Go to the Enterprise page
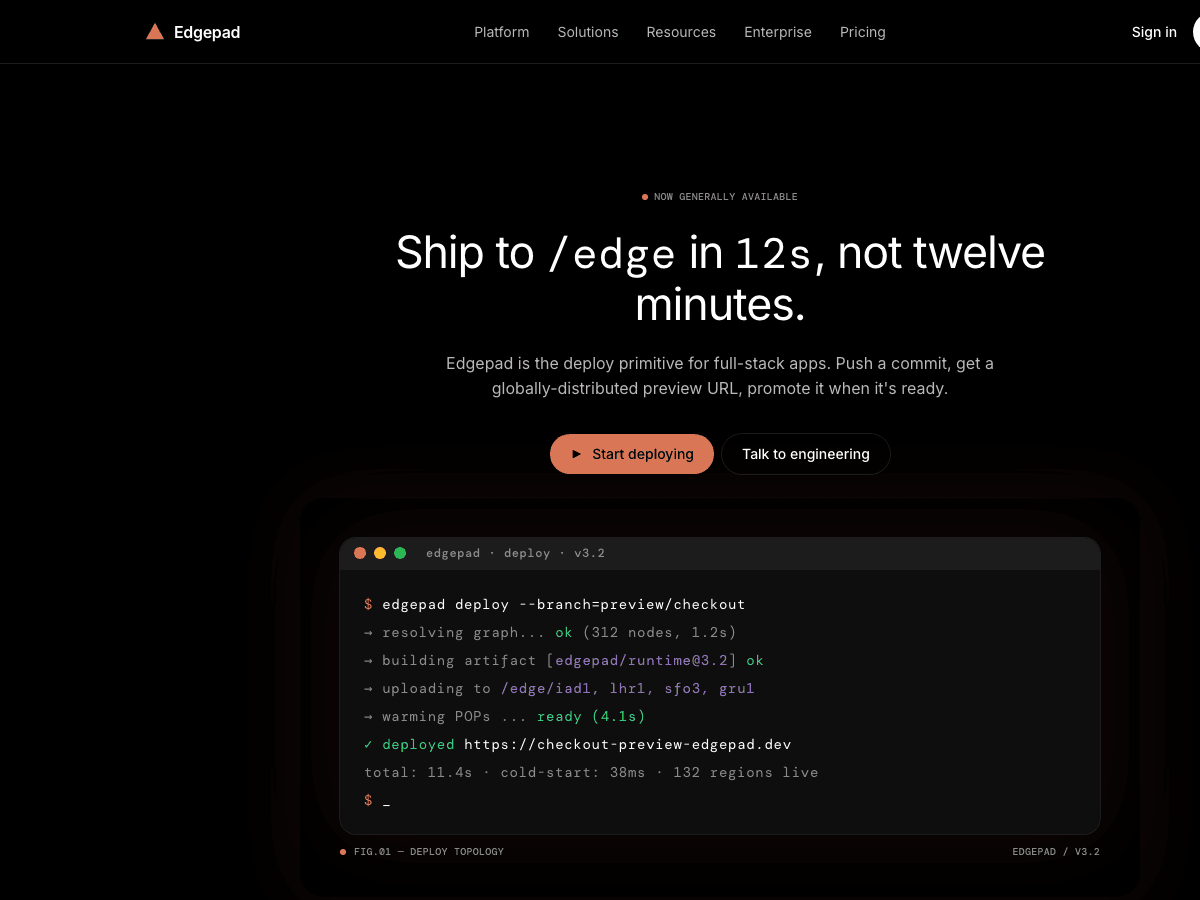The width and height of the screenshot is (1200, 900). (x=778, y=32)
